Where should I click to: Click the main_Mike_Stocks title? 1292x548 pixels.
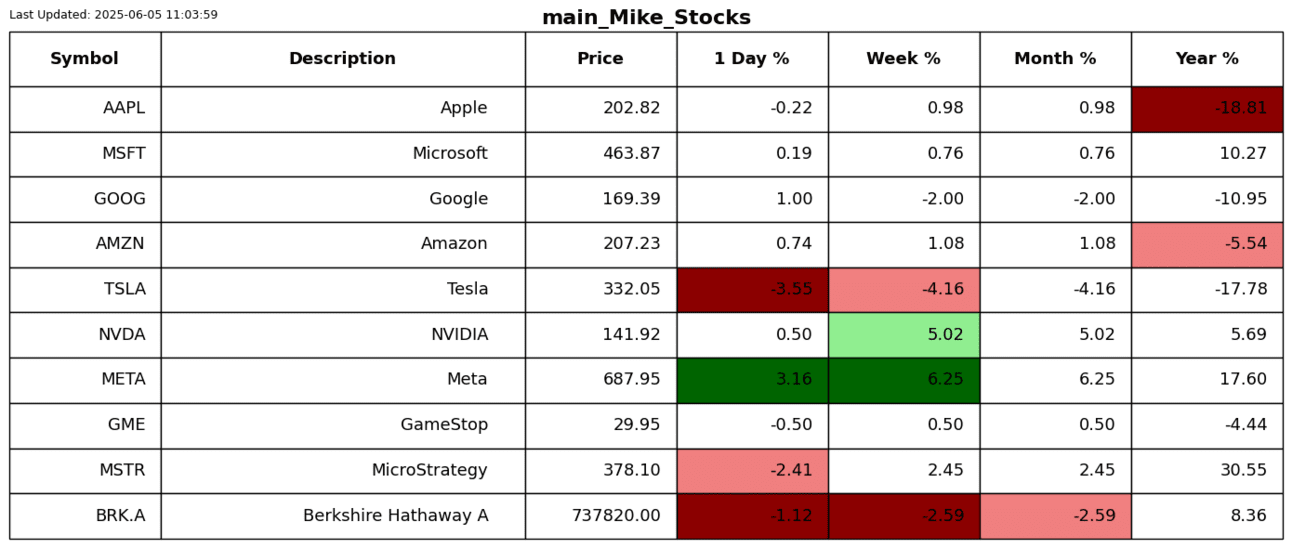(646, 18)
